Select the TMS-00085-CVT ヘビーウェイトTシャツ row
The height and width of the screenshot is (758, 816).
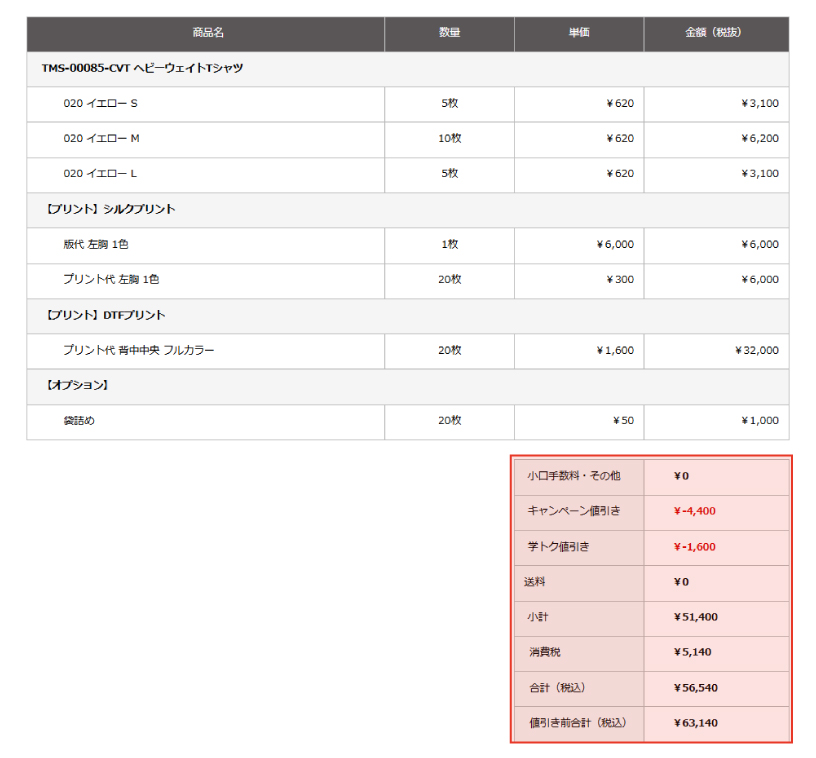[x=142, y=68]
